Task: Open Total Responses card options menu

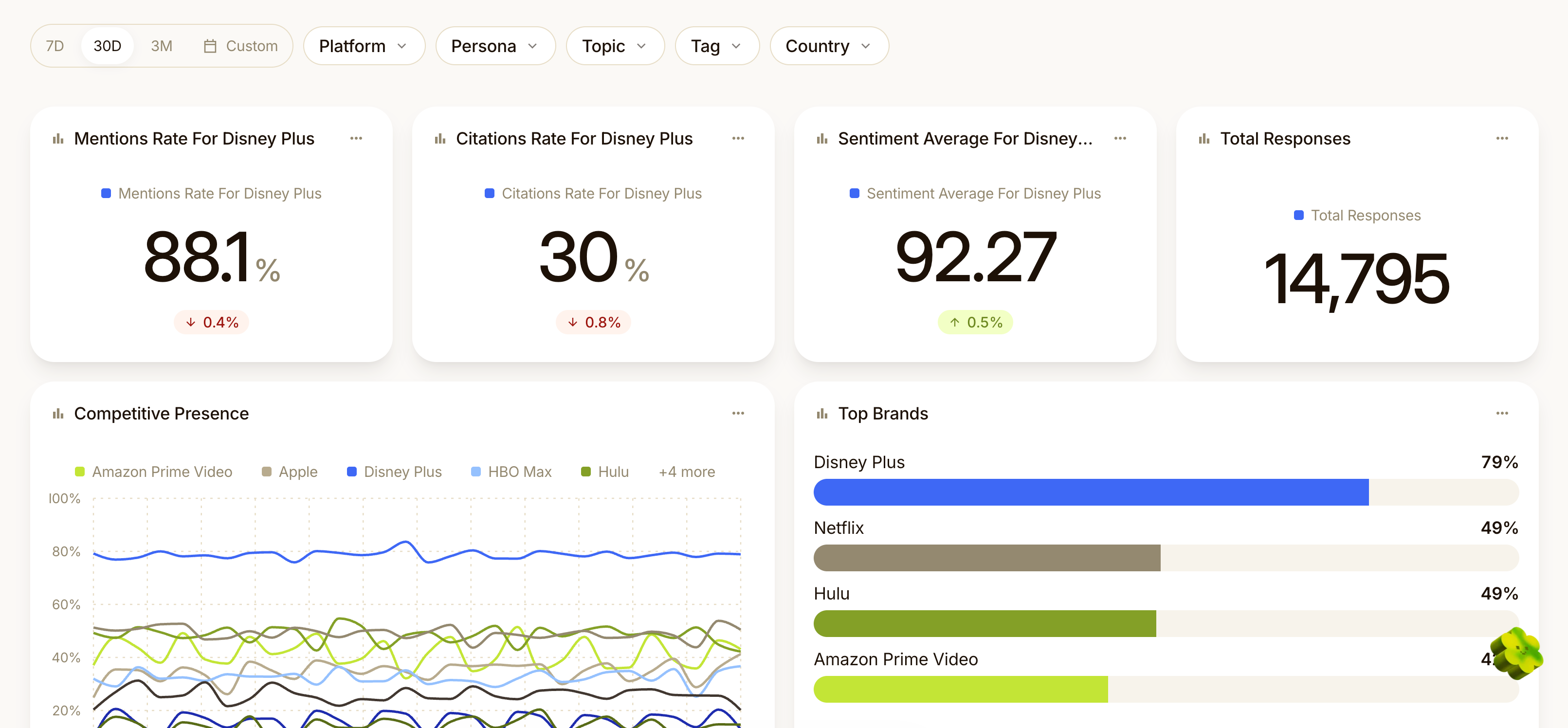Action: coord(1502,139)
